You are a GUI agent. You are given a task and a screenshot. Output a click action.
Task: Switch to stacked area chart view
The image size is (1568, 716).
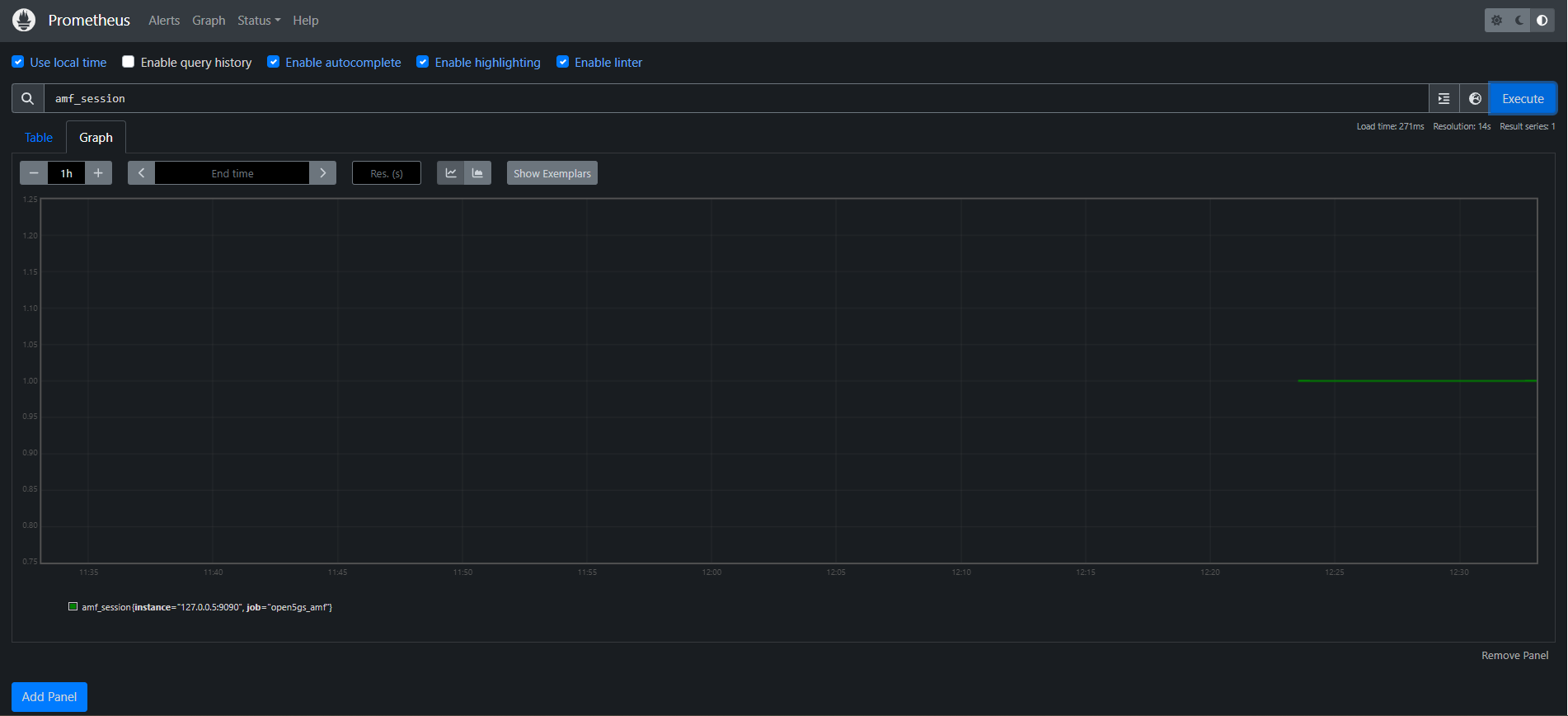click(x=478, y=173)
